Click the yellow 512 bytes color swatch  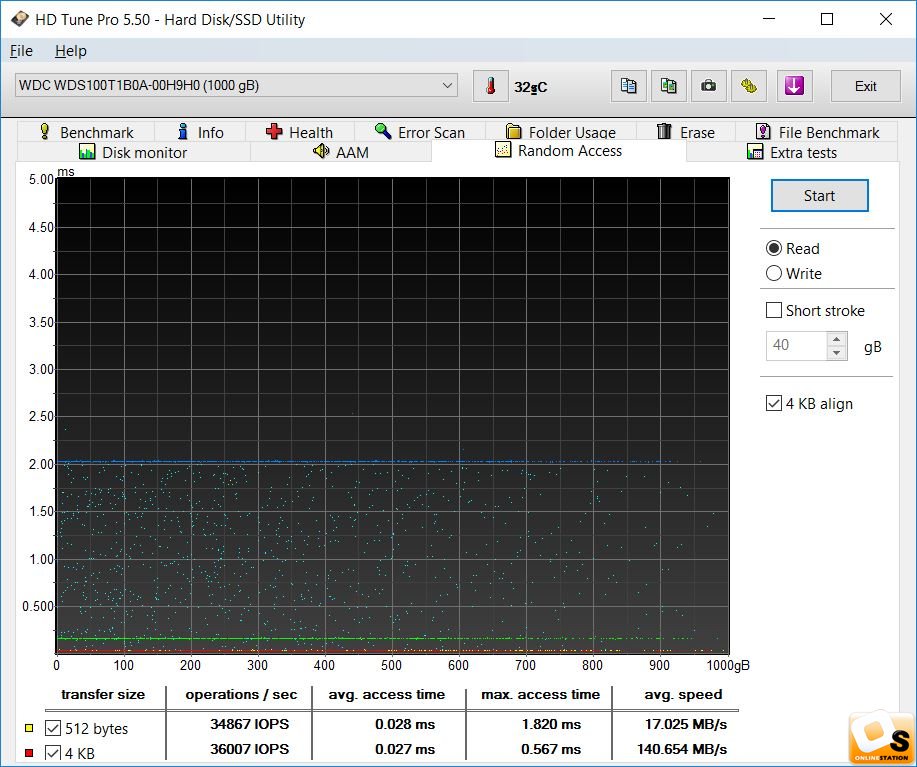(29, 728)
